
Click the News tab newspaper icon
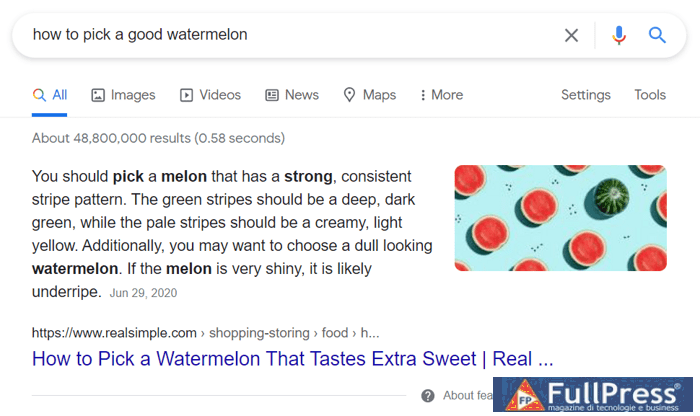pyautogui.click(x=272, y=95)
